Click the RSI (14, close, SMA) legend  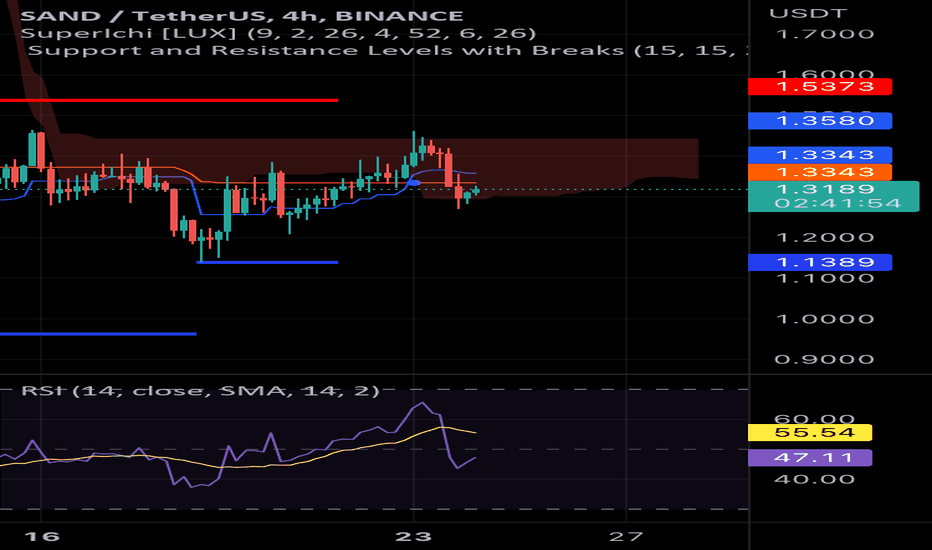pyautogui.click(x=200, y=391)
